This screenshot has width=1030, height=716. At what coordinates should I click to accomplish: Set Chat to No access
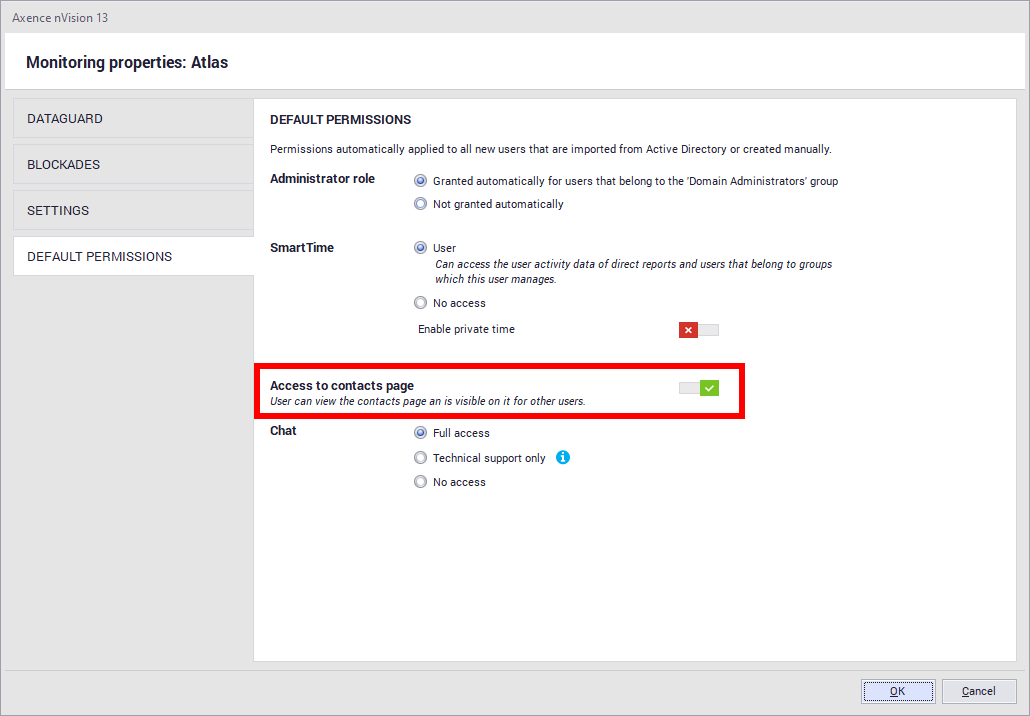point(421,482)
